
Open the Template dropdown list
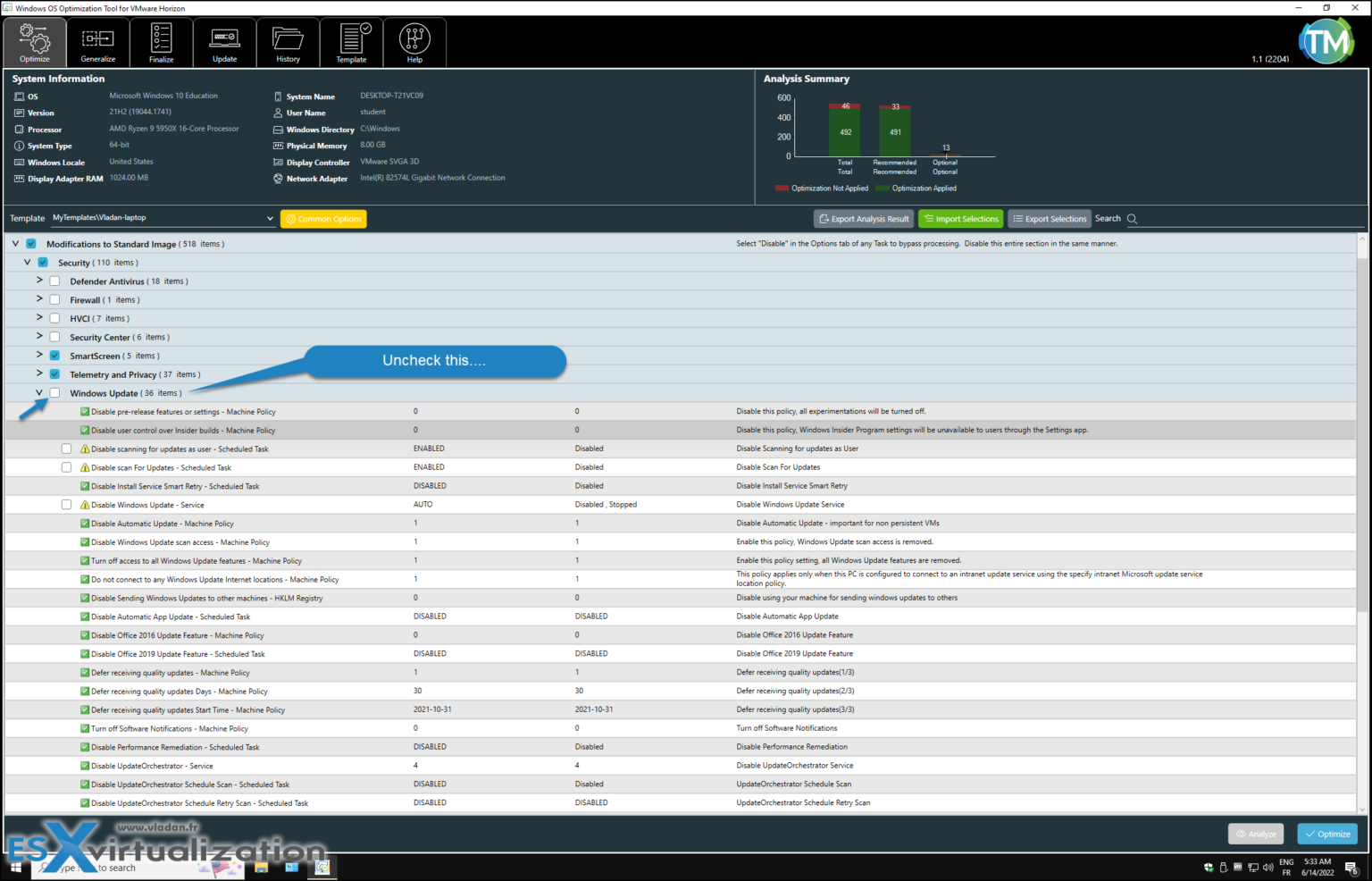coord(270,217)
